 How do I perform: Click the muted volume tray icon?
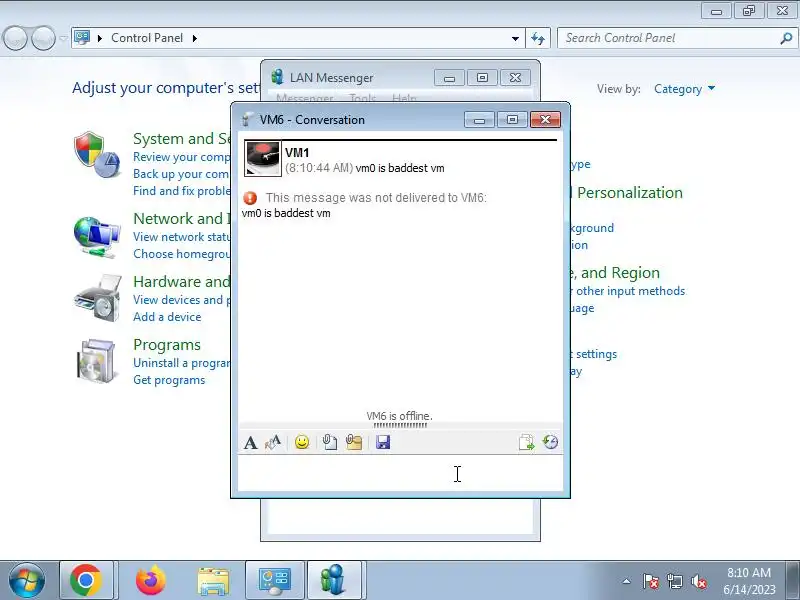(x=698, y=581)
